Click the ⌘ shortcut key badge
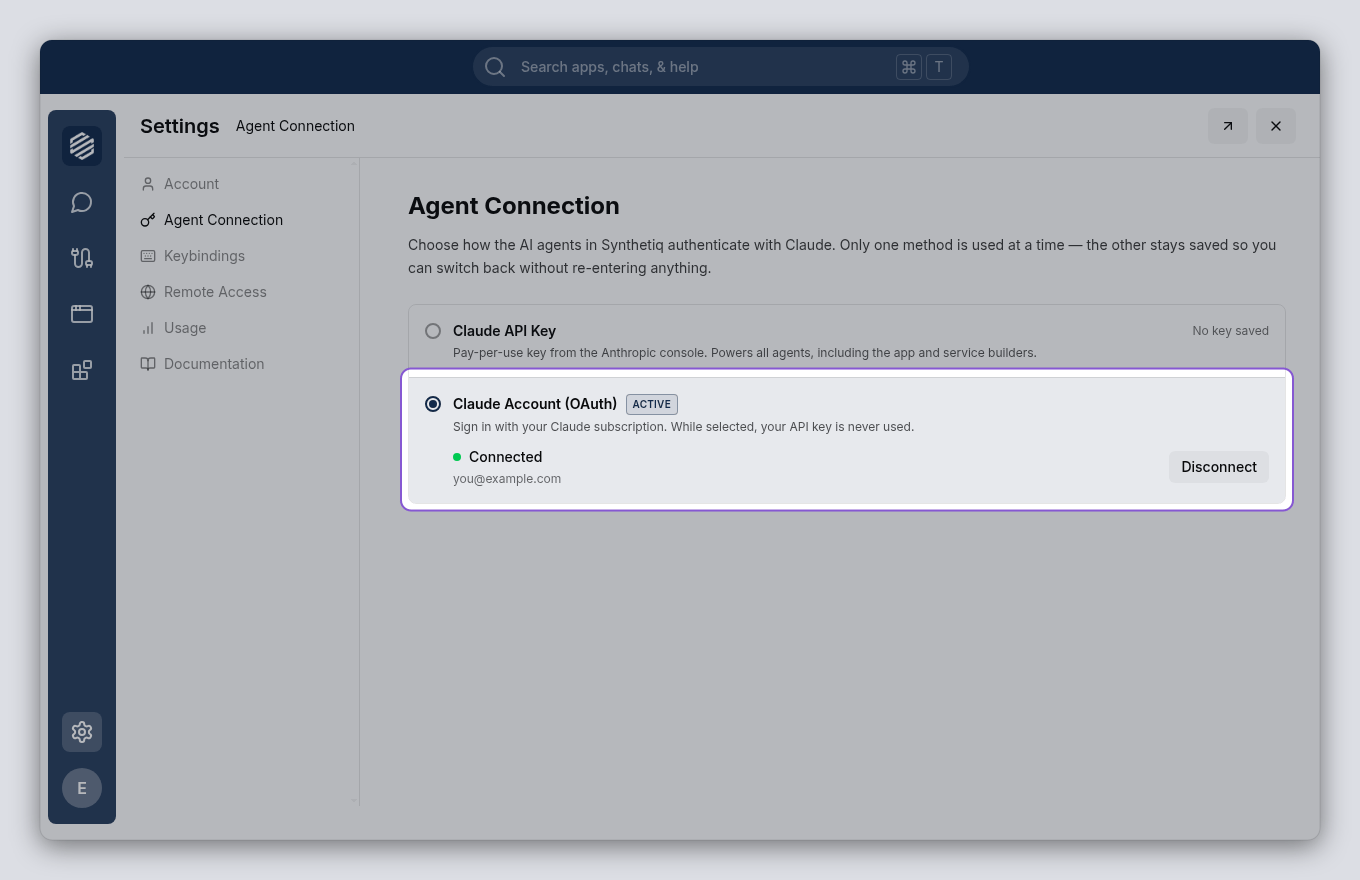The width and height of the screenshot is (1360, 880). click(909, 67)
